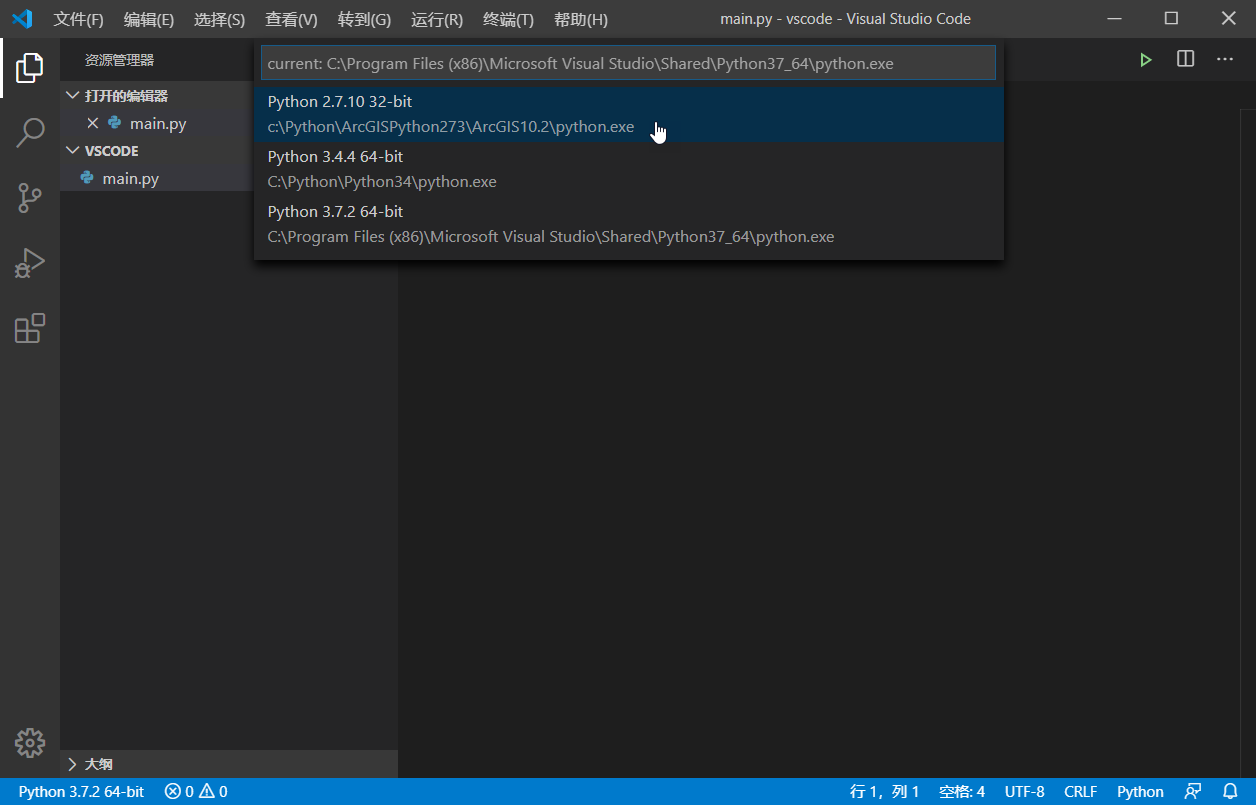Click CRLF line ending in status bar

[x=1081, y=791]
